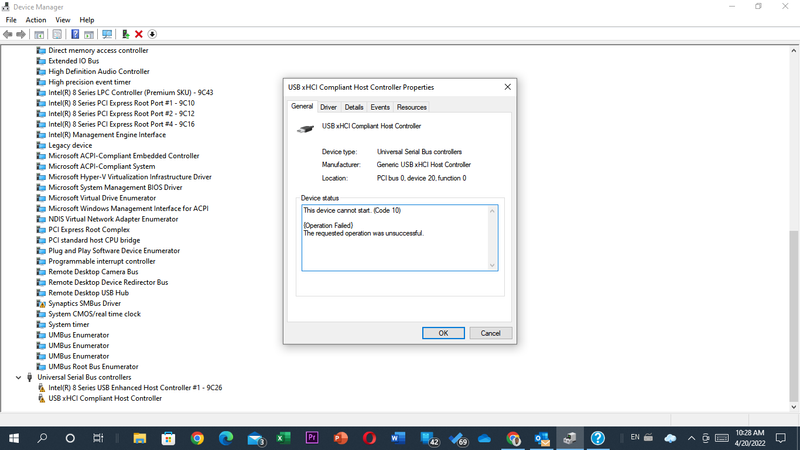Viewport: 800px width, 450px height.
Task: Click Scan for hardware changes icon
Action: tap(107, 34)
